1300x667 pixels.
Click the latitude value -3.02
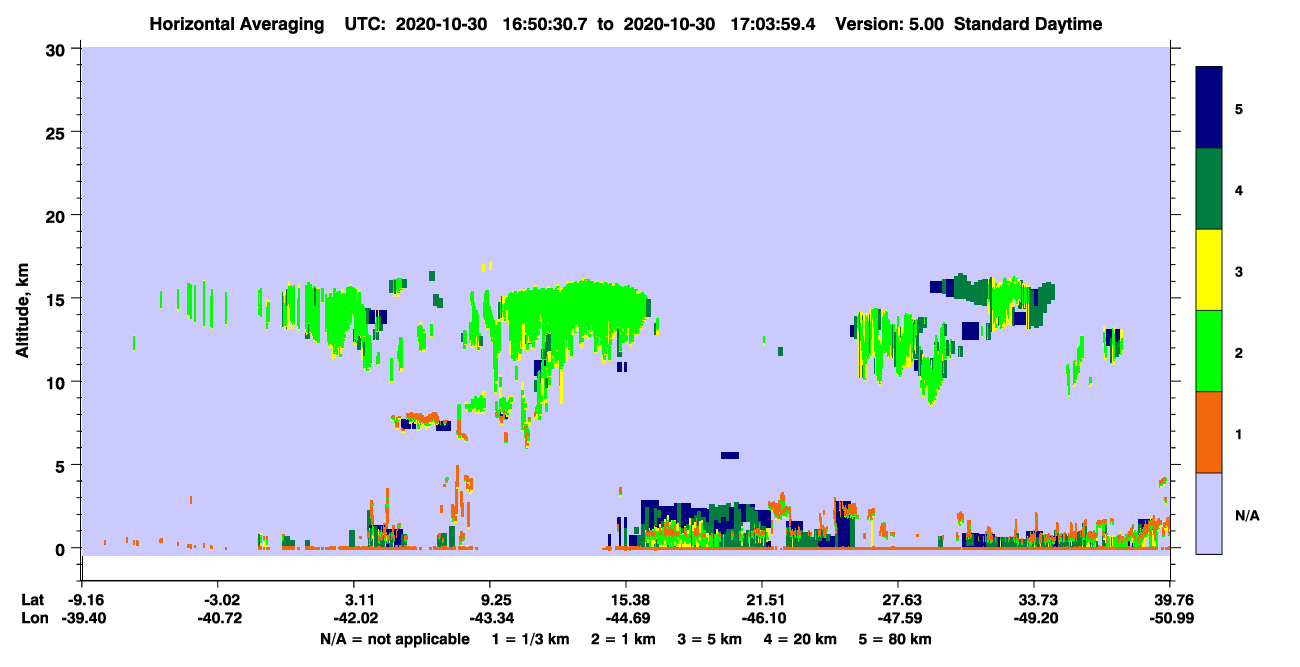tap(218, 600)
